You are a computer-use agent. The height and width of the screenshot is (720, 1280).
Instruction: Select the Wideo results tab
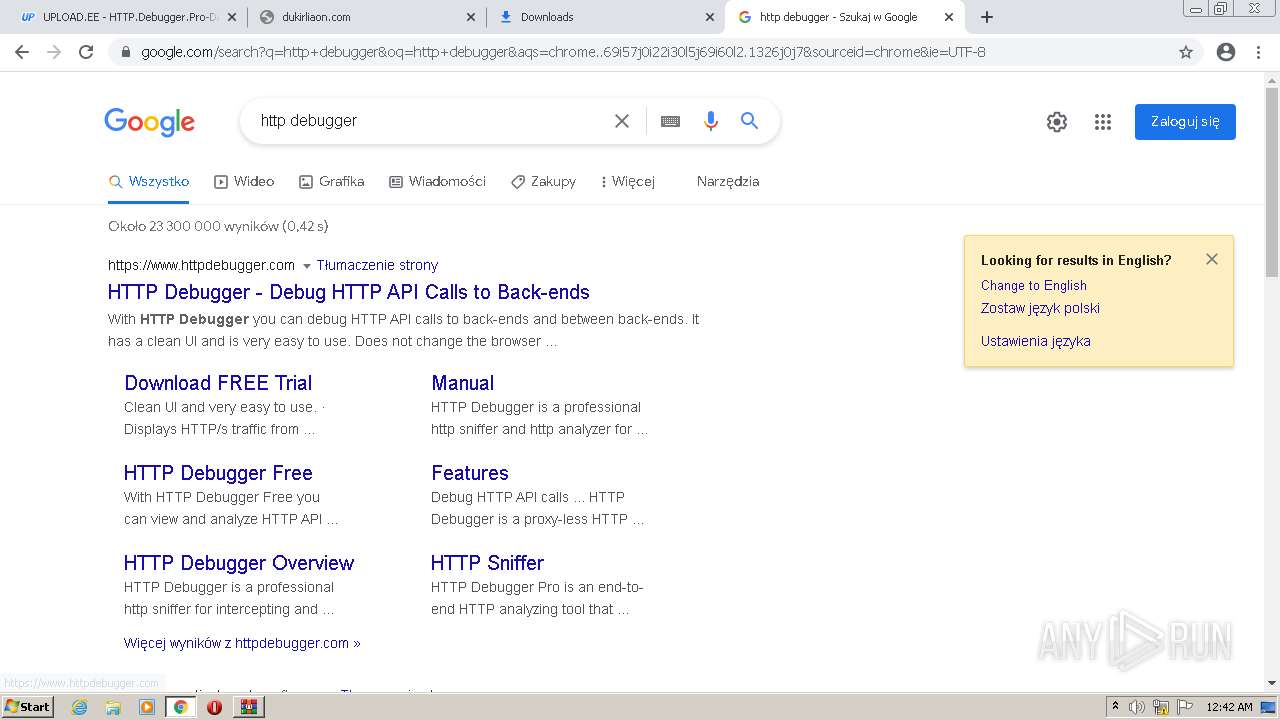(x=244, y=181)
